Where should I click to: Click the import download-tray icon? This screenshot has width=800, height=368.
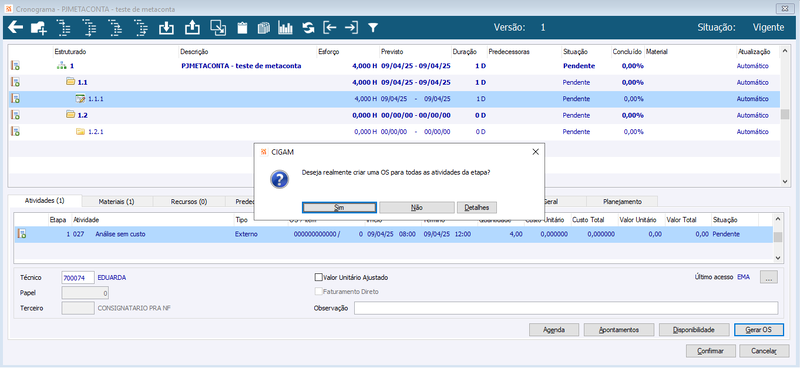tap(166, 28)
